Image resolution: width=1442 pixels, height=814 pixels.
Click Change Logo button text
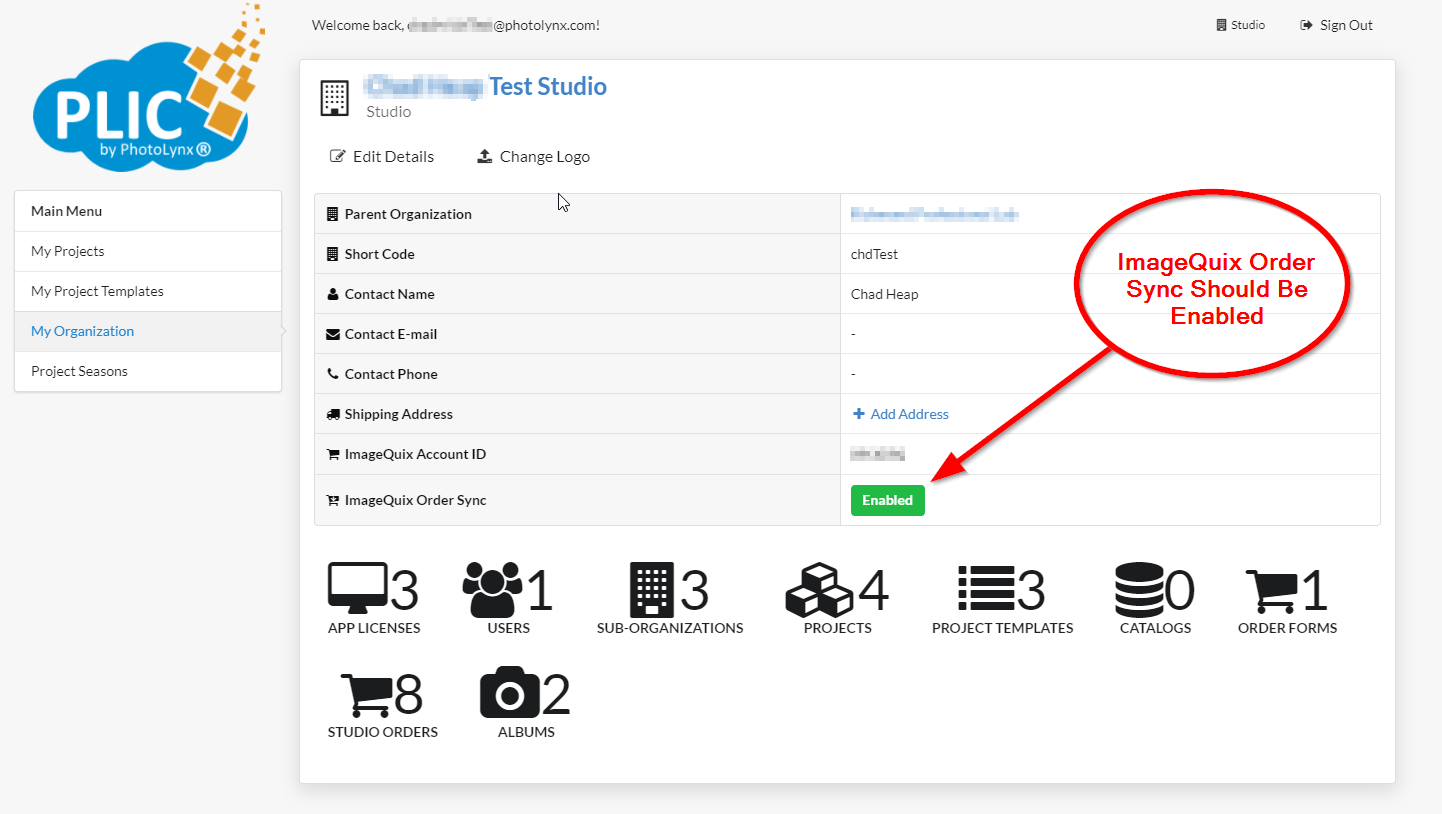pyautogui.click(x=545, y=157)
